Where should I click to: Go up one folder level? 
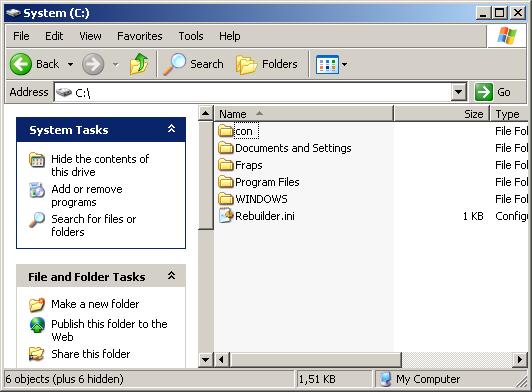pos(139,64)
